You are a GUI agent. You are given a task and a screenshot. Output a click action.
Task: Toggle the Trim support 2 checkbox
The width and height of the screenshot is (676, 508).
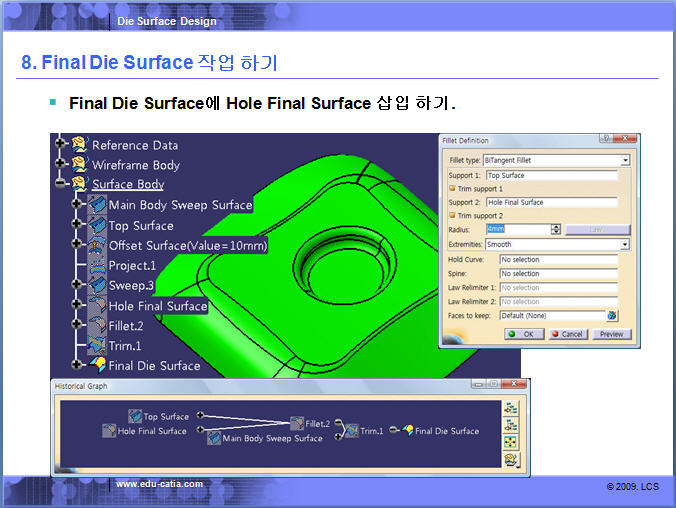453,215
